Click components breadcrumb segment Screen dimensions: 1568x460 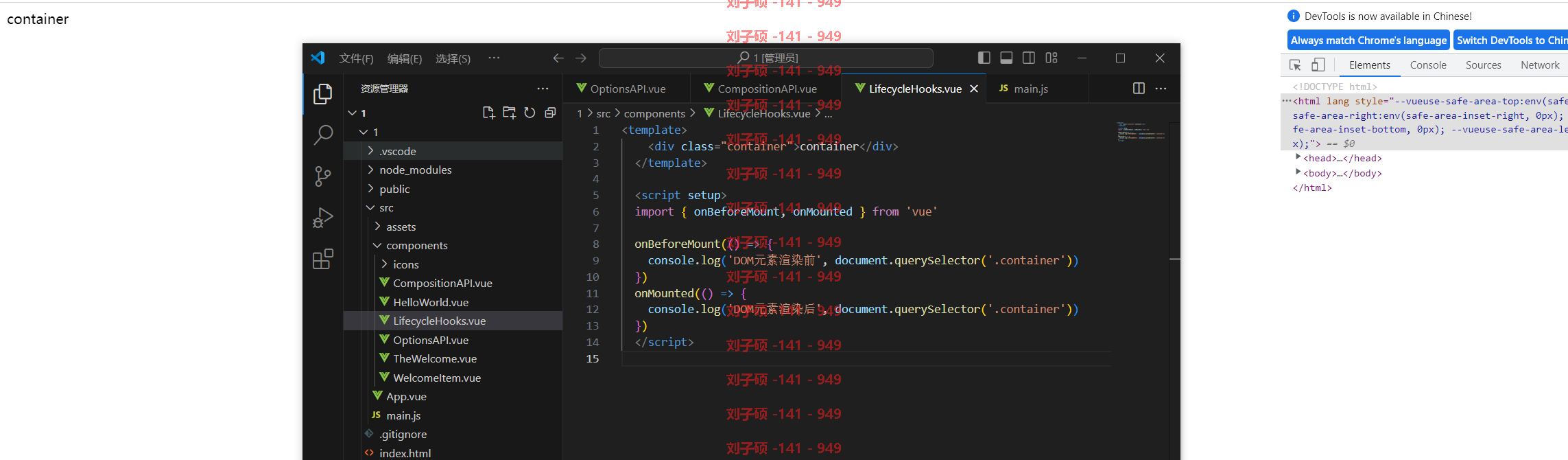point(654,113)
